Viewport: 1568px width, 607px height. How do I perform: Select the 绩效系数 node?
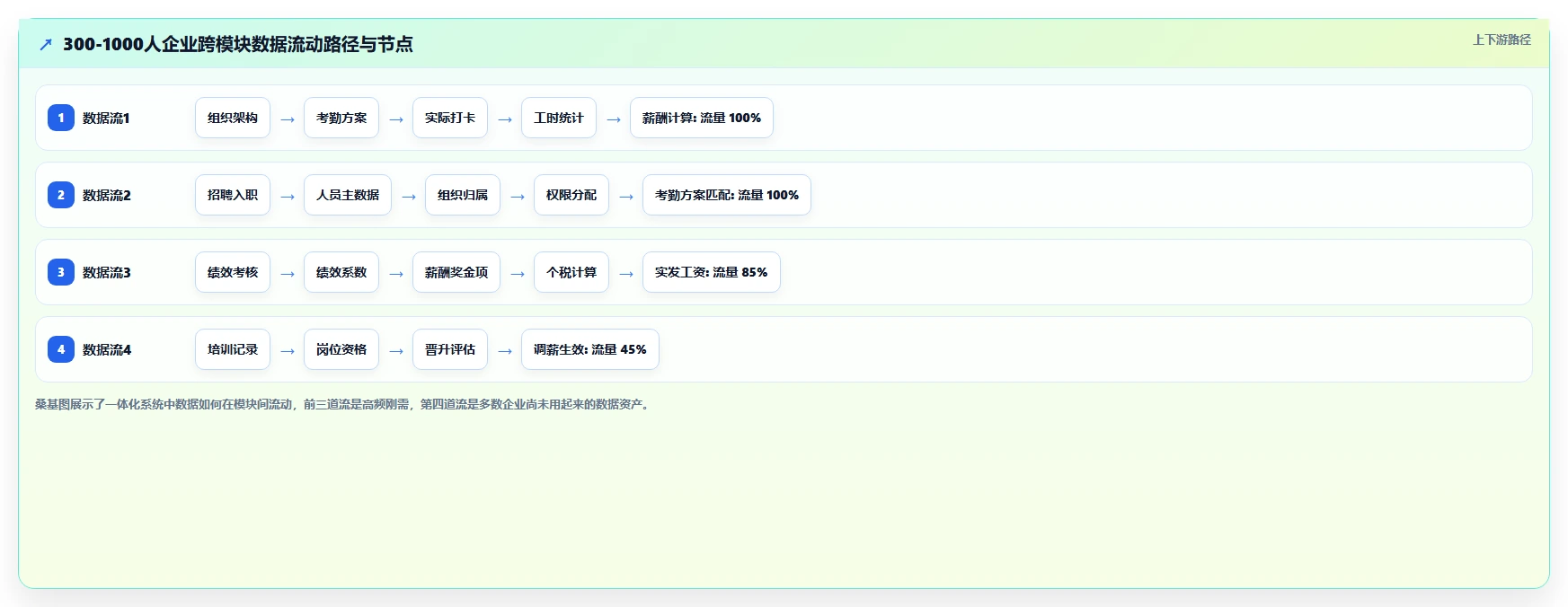pos(341,272)
